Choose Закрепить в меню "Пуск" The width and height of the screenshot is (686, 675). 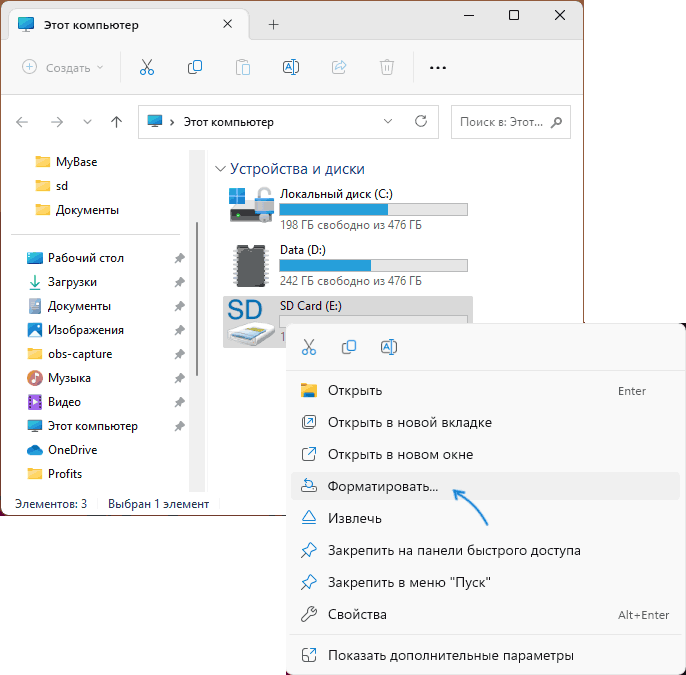tap(485, 582)
